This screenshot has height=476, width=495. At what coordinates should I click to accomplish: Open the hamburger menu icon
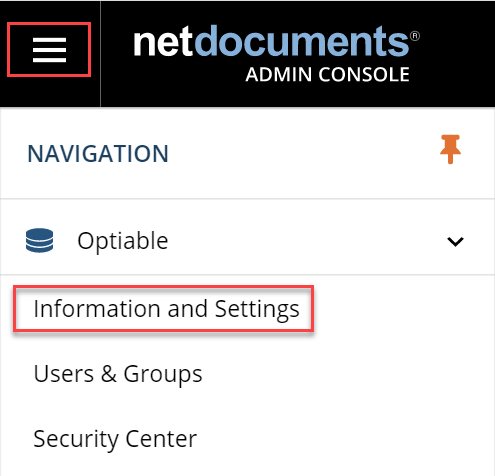click(x=49, y=50)
